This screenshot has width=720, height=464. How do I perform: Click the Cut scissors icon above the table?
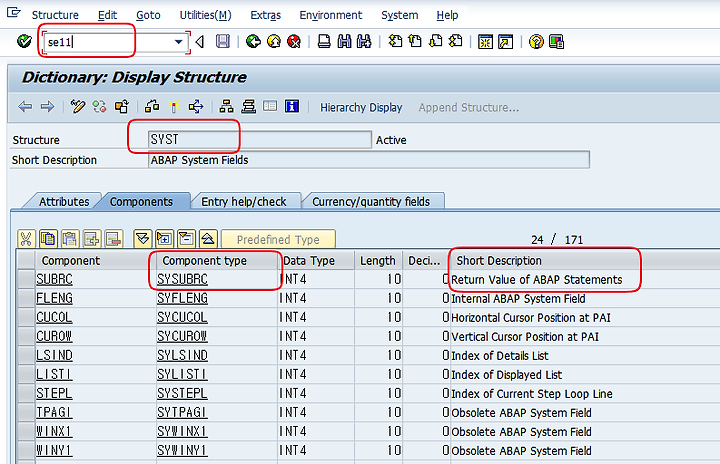(26, 239)
